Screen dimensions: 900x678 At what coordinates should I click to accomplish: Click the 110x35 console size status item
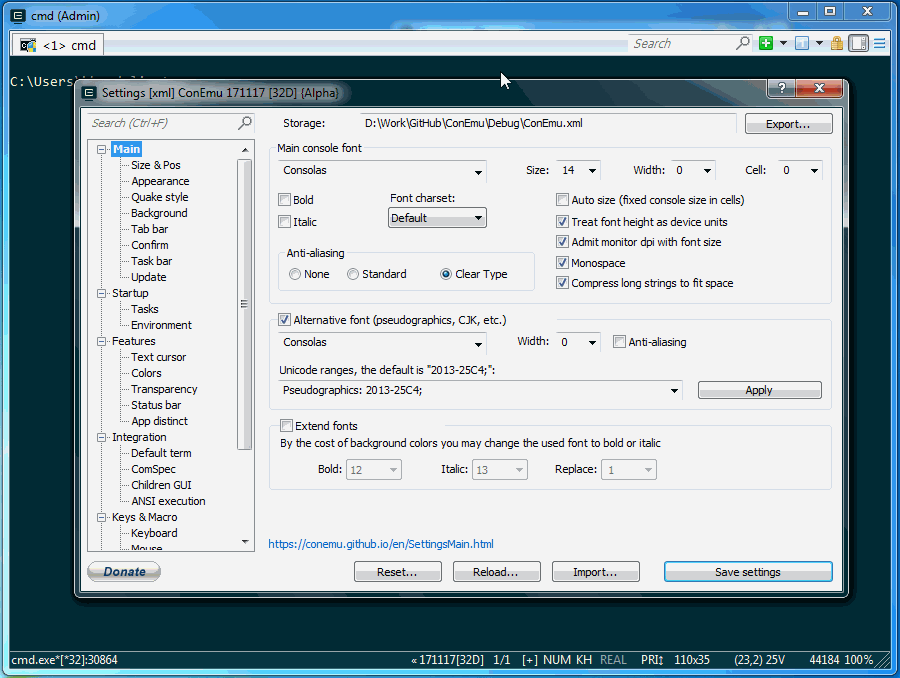pos(692,660)
